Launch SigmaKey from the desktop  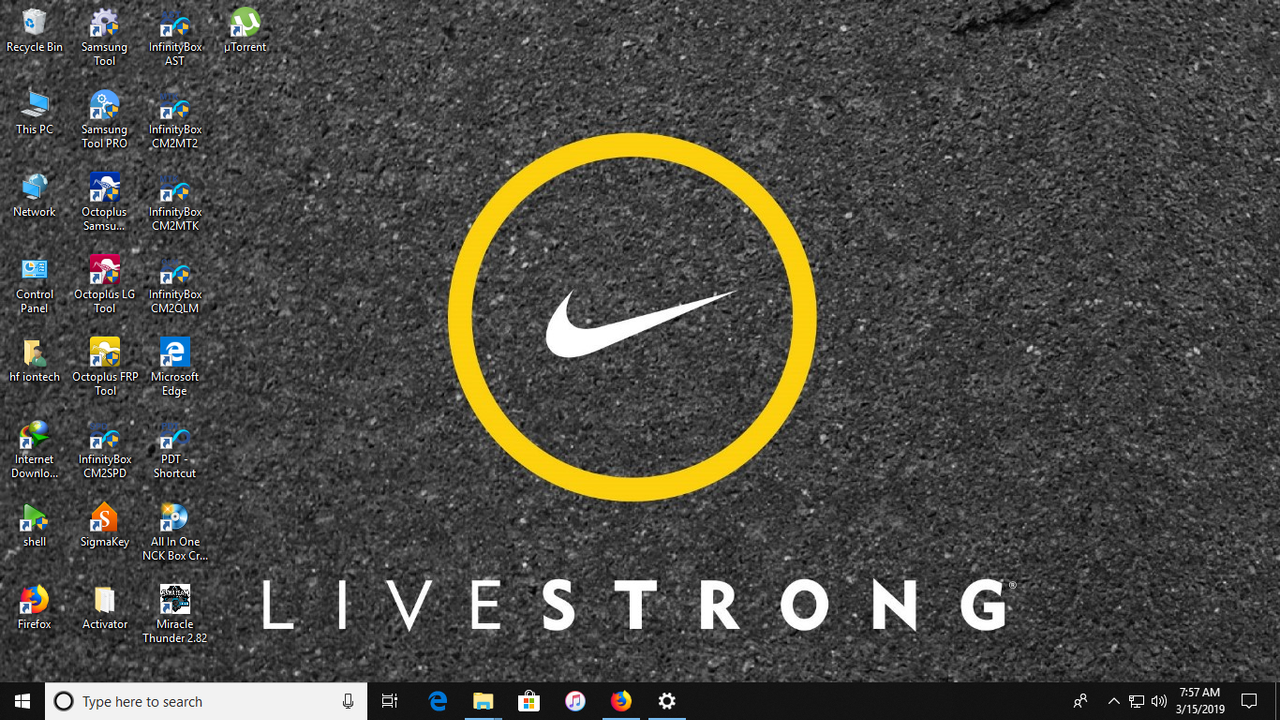pos(104,520)
